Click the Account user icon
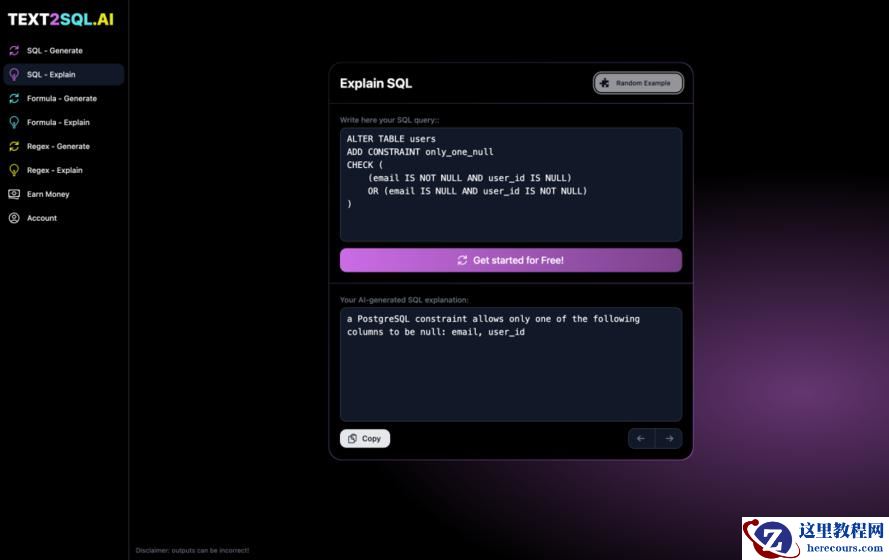The image size is (889, 560). pos(14,218)
